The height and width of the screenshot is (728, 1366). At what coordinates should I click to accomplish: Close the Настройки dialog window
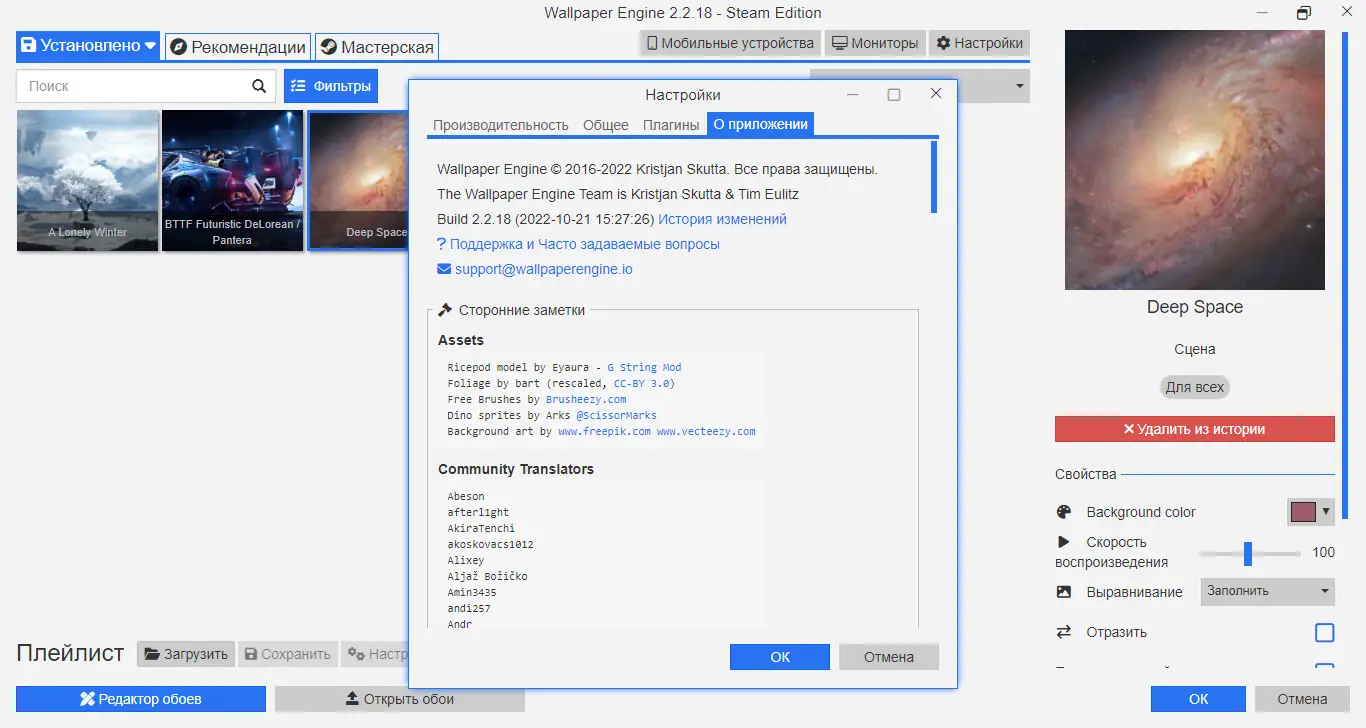click(x=936, y=94)
